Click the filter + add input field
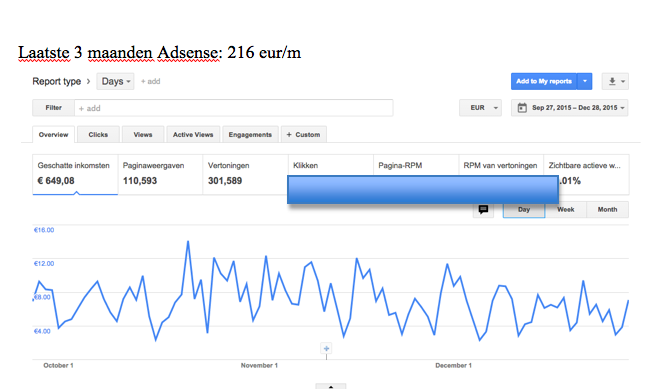 point(234,108)
